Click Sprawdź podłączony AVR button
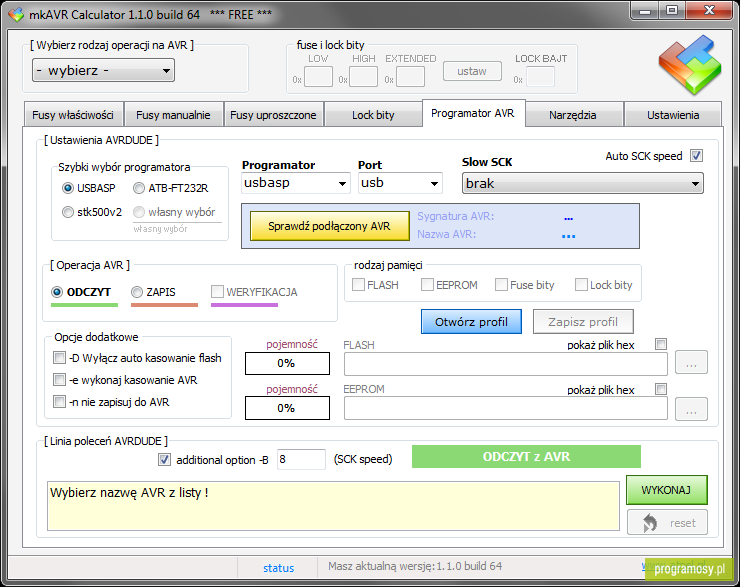Screen dimensions: 740x587 329,226
